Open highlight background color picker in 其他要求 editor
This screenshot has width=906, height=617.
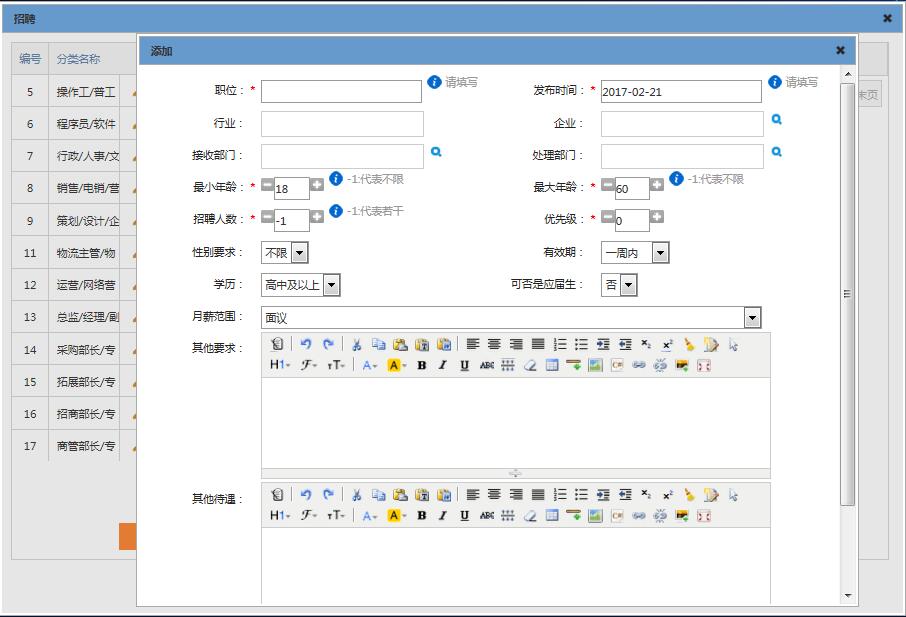(397, 366)
